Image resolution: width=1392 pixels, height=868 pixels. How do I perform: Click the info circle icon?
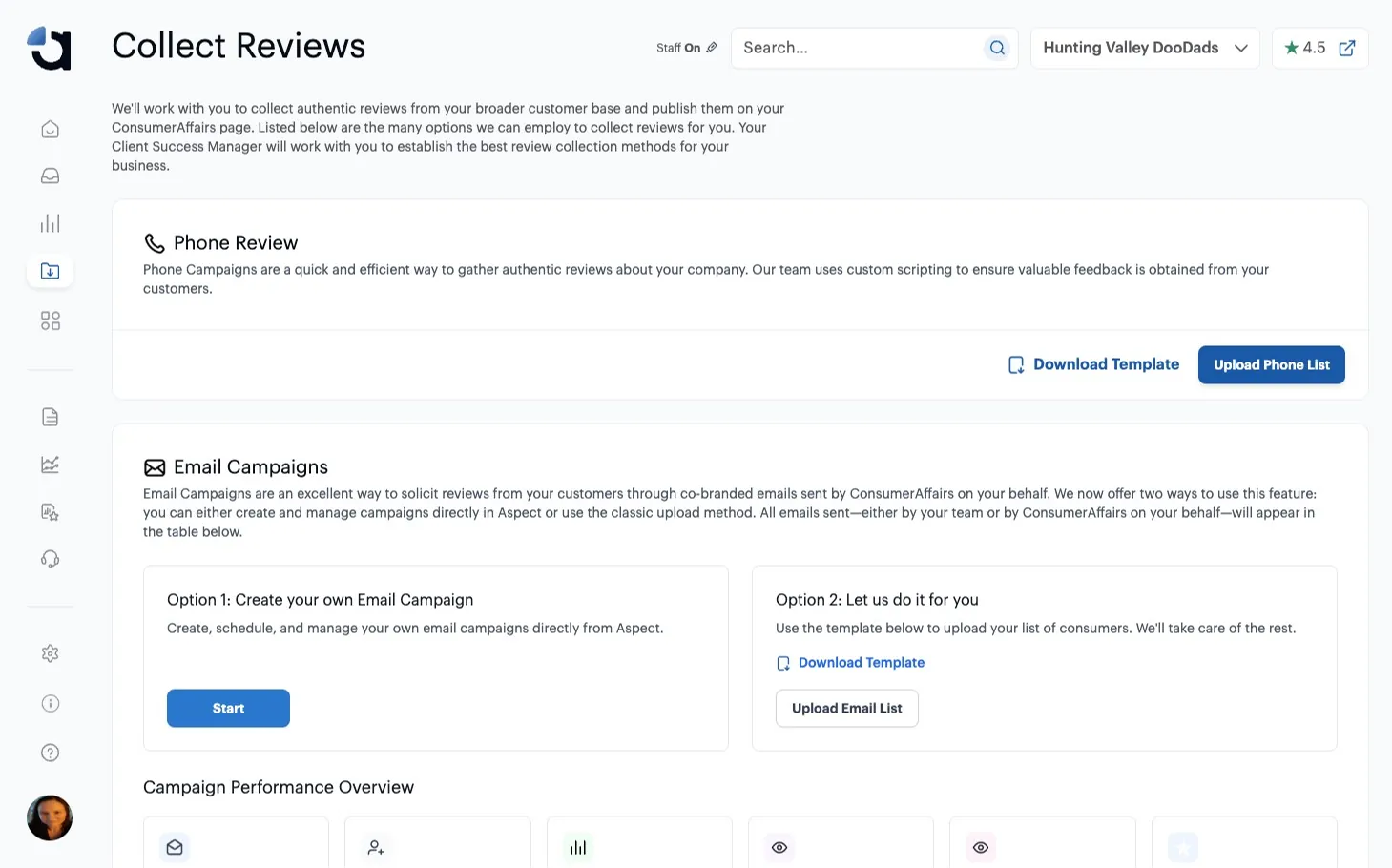point(51,703)
